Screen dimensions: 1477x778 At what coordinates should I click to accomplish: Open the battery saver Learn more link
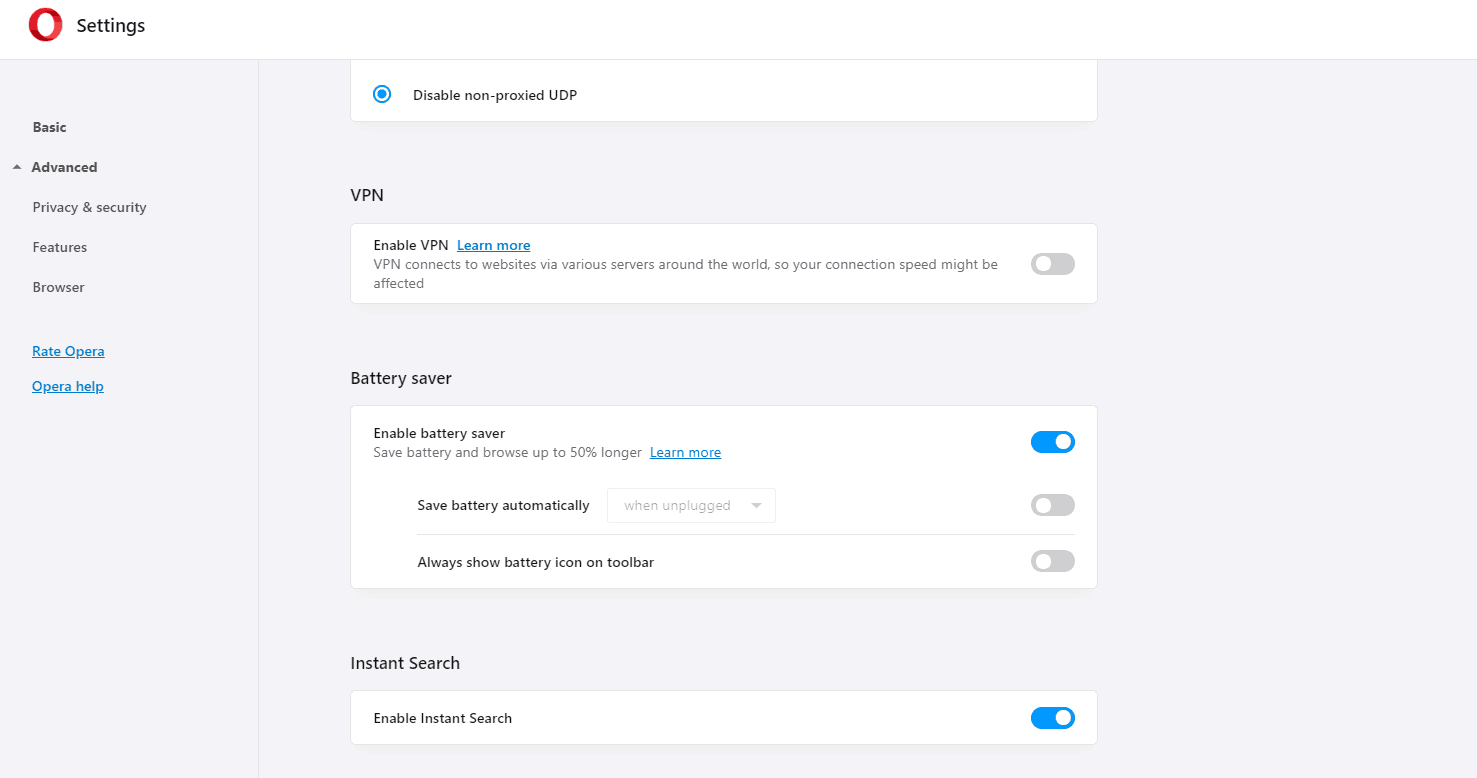685,452
